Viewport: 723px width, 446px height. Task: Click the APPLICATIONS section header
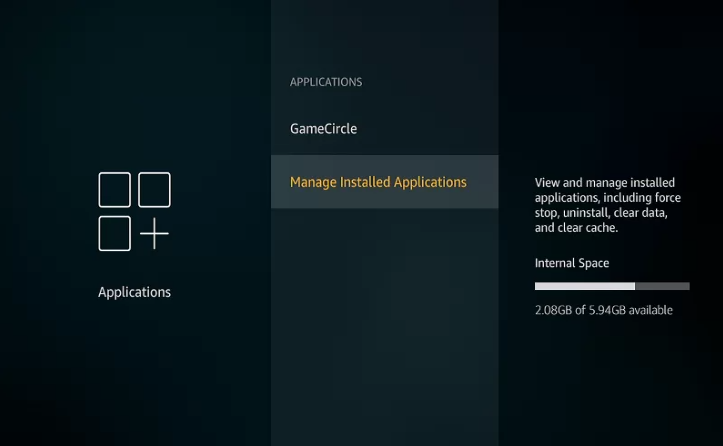click(x=326, y=82)
